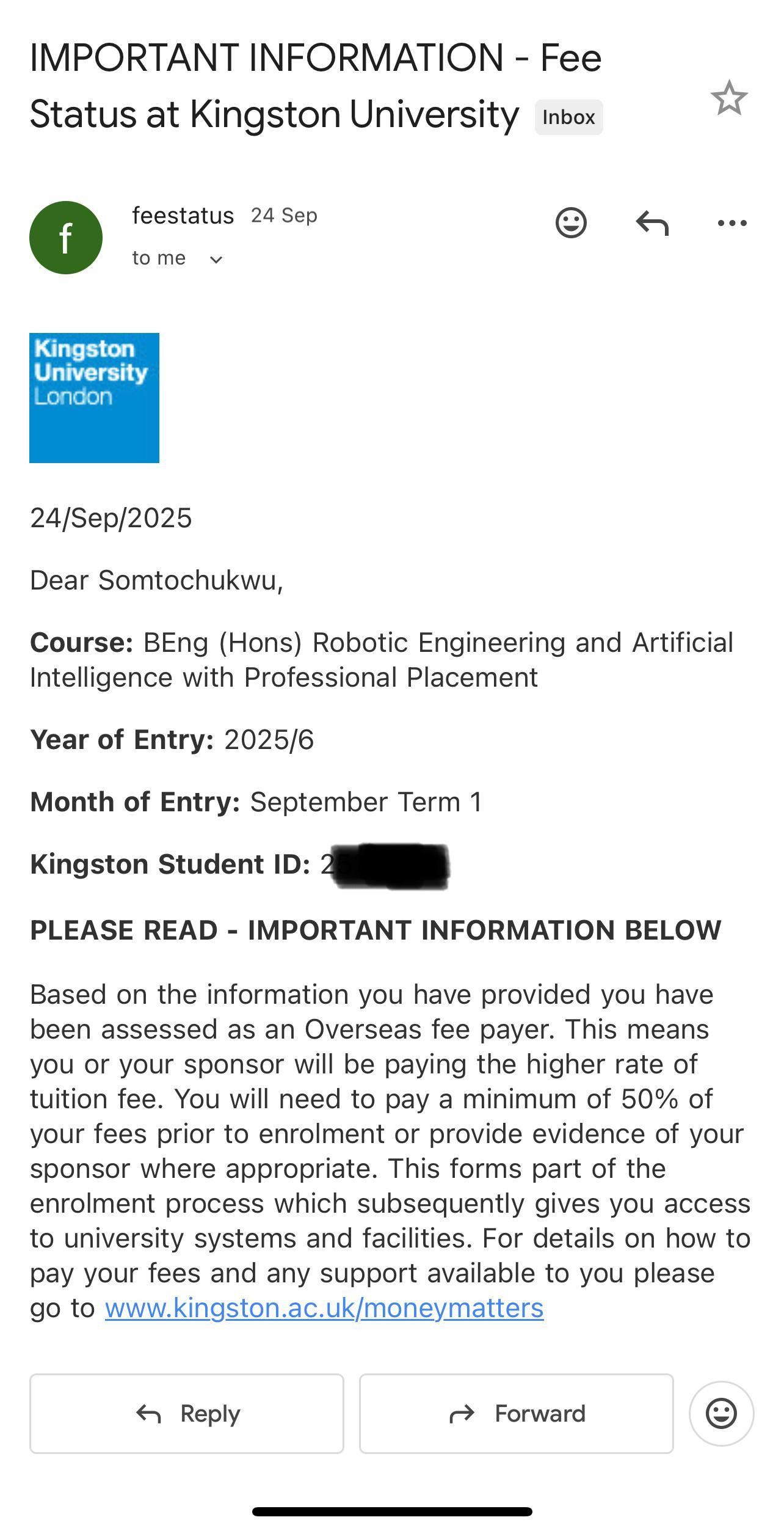
Task: Tap the "to me" recipient text
Action: (159, 258)
